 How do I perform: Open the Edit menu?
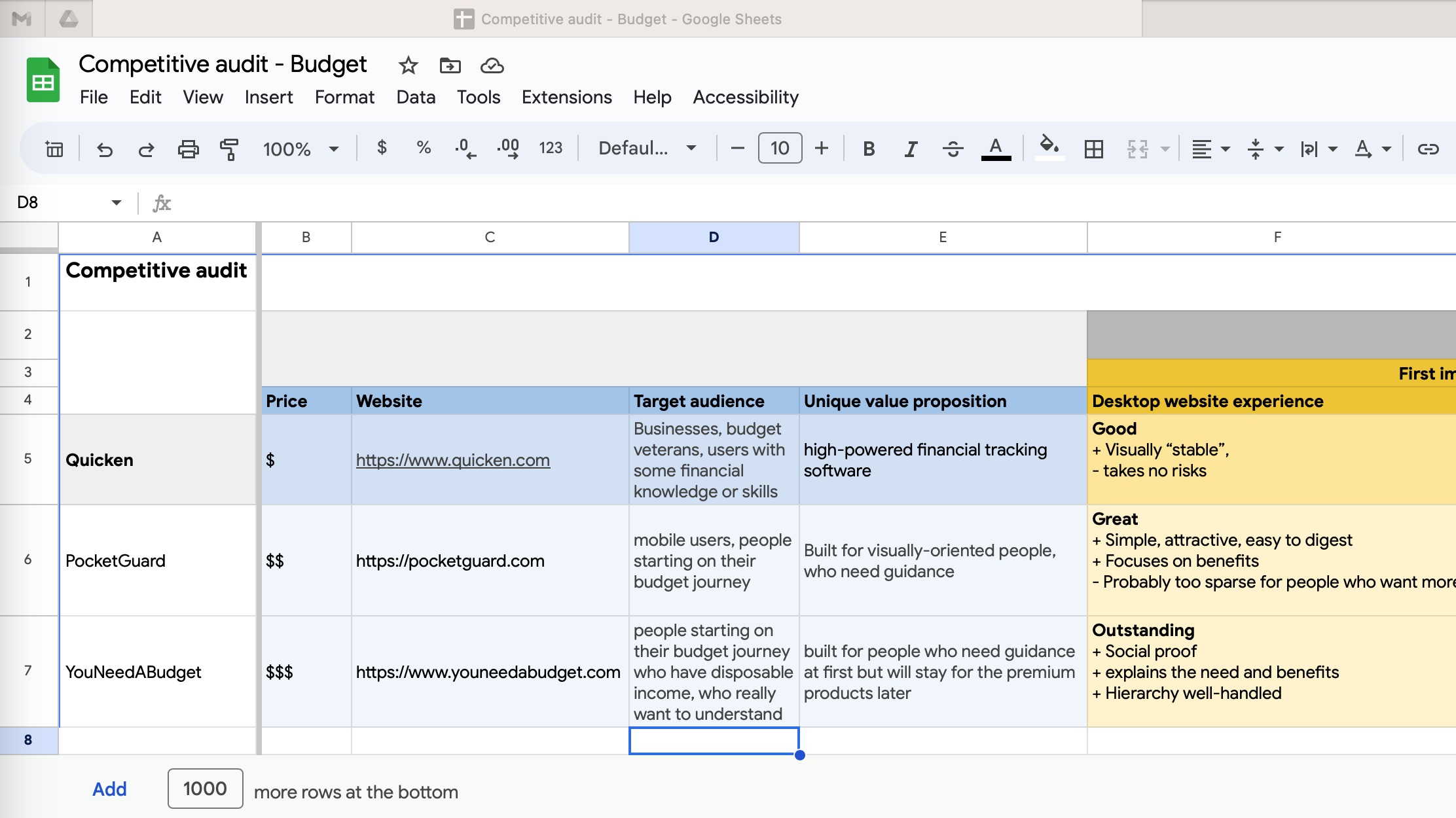click(x=145, y=98)
